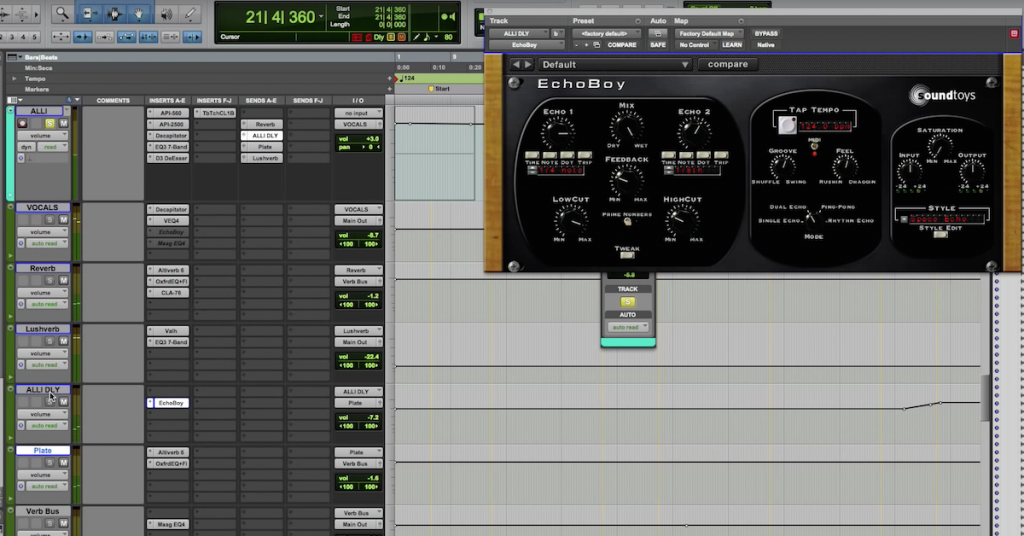Screen dimensions: 1024x536
Task: Toggle Solo on the ALLI track
Action: click(50, 123)
